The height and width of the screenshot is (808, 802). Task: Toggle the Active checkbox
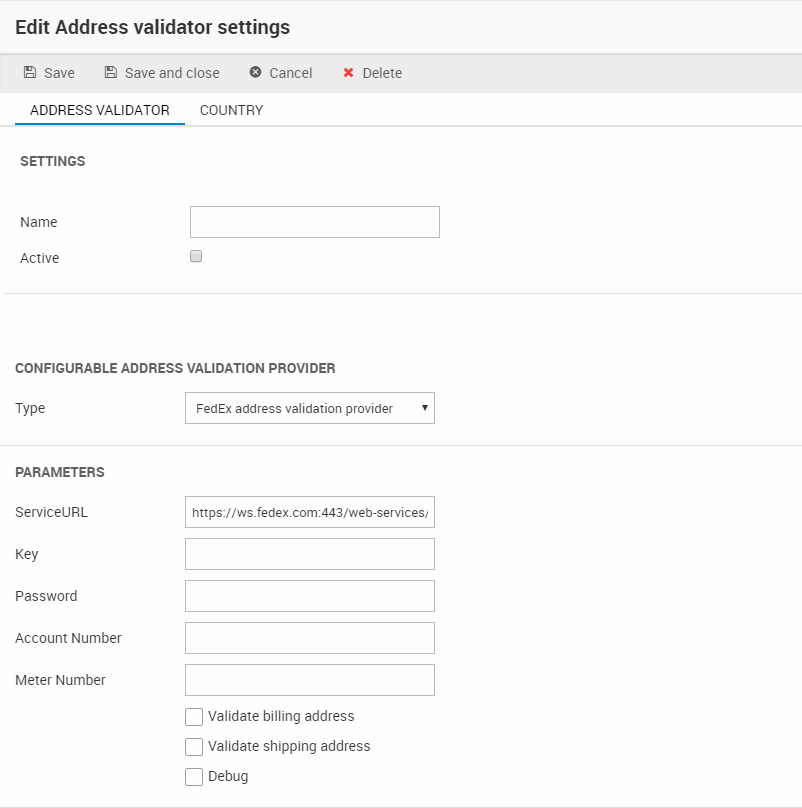tap(196, 256)
